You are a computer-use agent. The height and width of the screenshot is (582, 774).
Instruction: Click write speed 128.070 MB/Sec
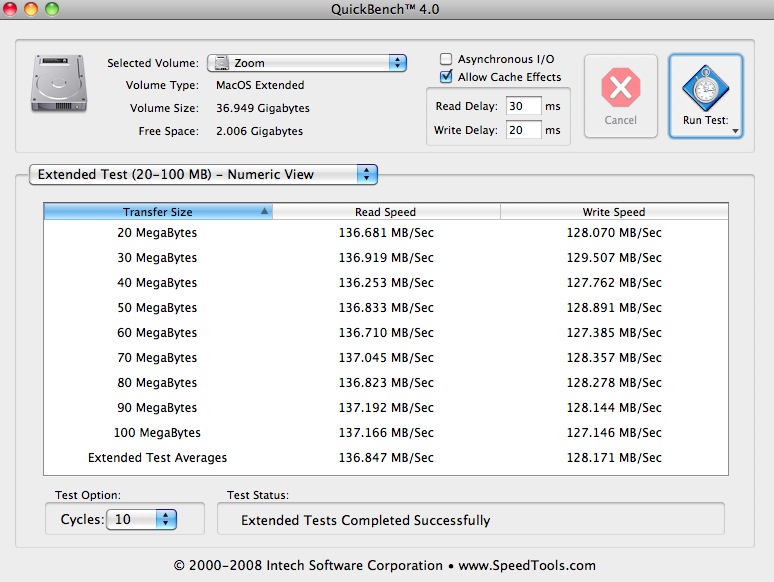(x=614, y=233)
